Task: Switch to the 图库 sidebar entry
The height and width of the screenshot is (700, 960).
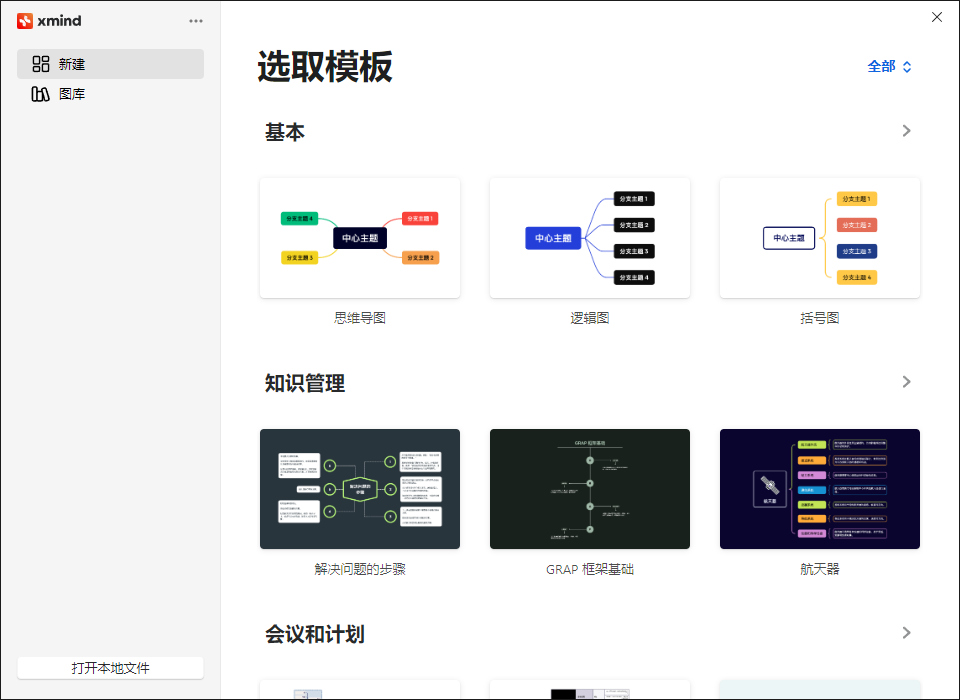Action: (72, 93)
